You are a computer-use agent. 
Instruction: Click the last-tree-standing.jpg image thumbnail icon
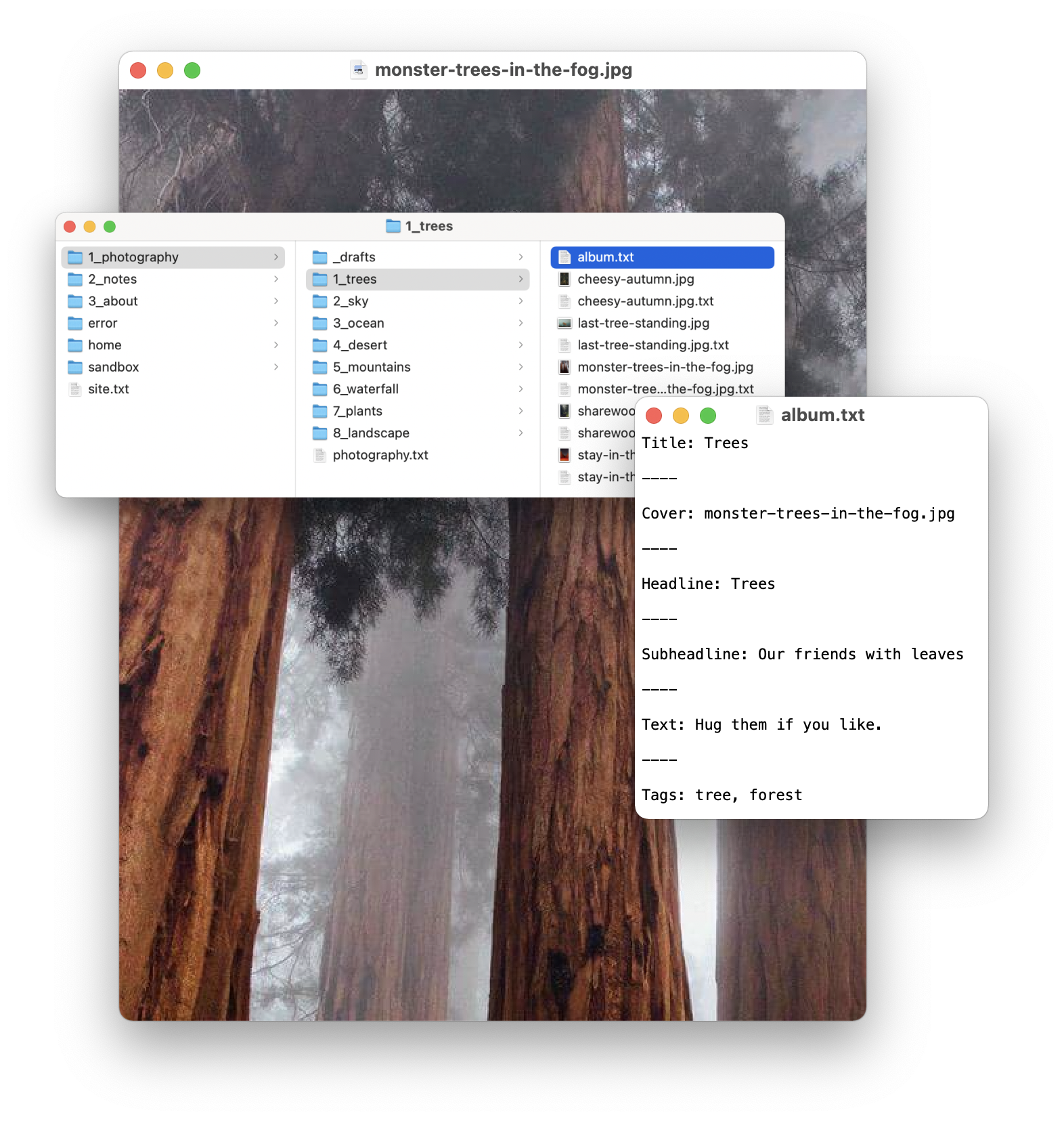(x=564, y=323)
